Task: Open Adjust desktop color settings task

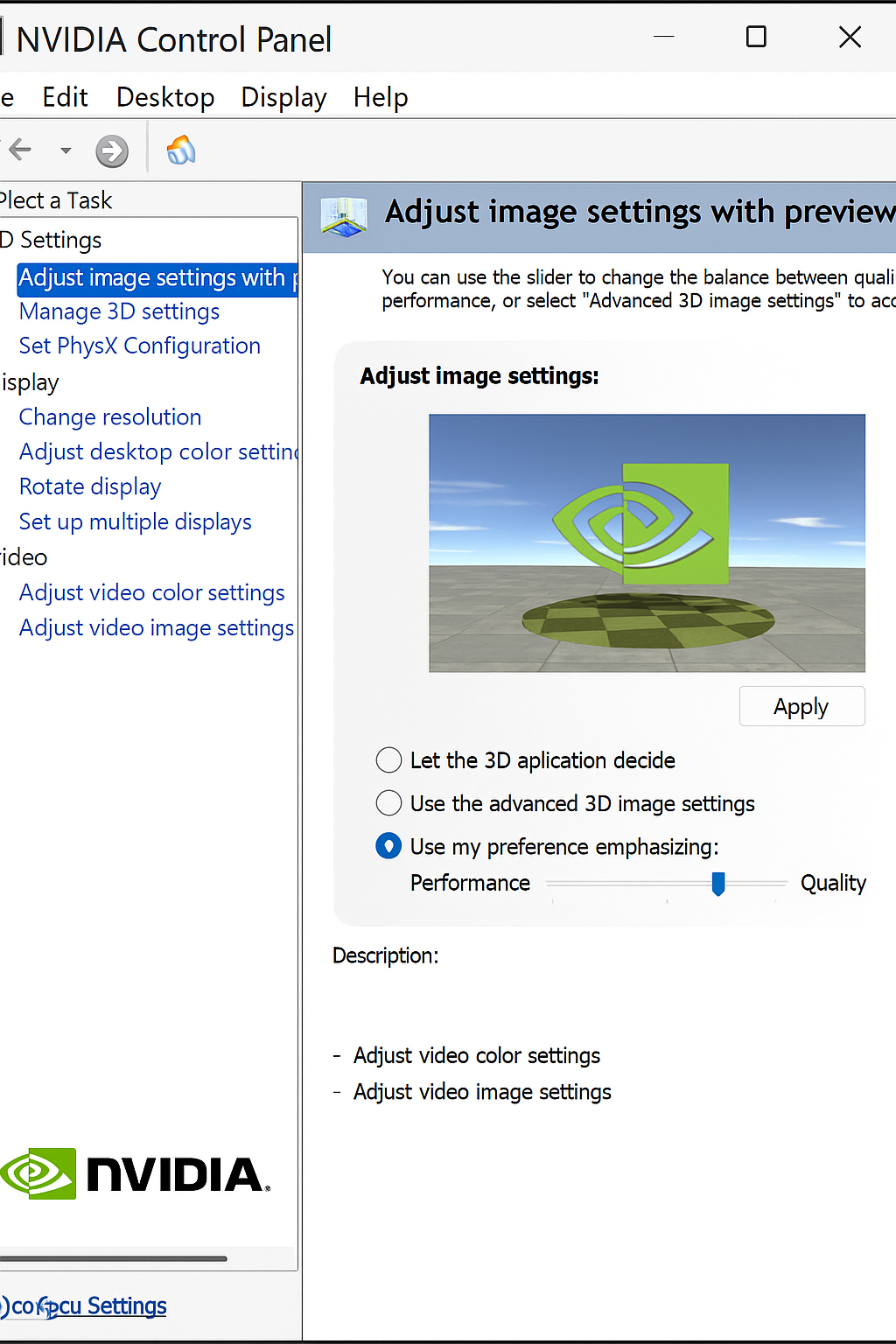Action: click(158, 452)
